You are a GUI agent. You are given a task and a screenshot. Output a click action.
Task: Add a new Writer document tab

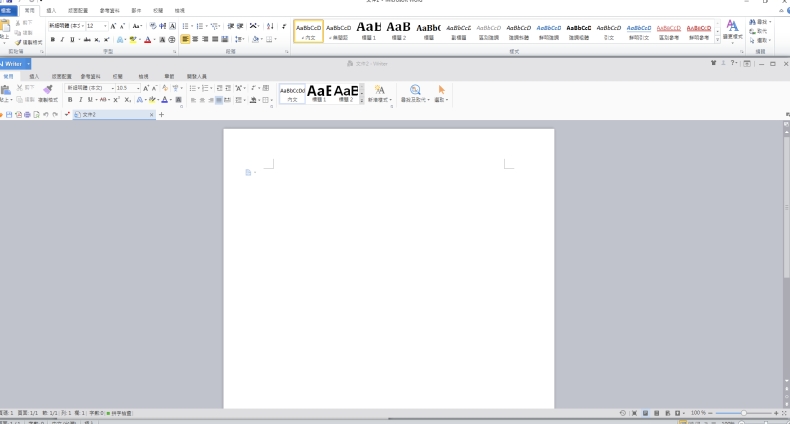pyautogui.click(x=161, y=115)
